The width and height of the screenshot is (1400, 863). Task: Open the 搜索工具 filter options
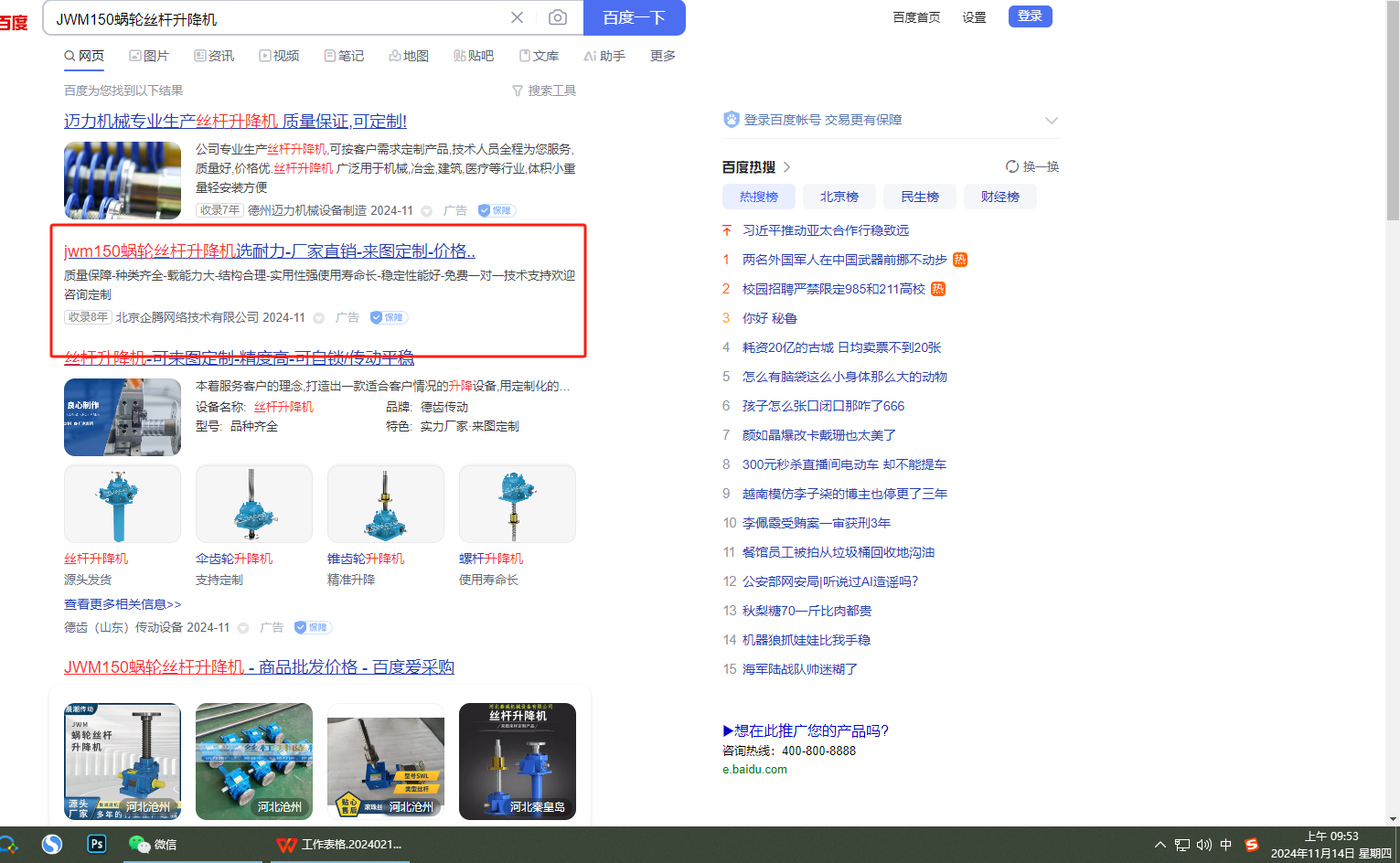(x=544, y=91)
